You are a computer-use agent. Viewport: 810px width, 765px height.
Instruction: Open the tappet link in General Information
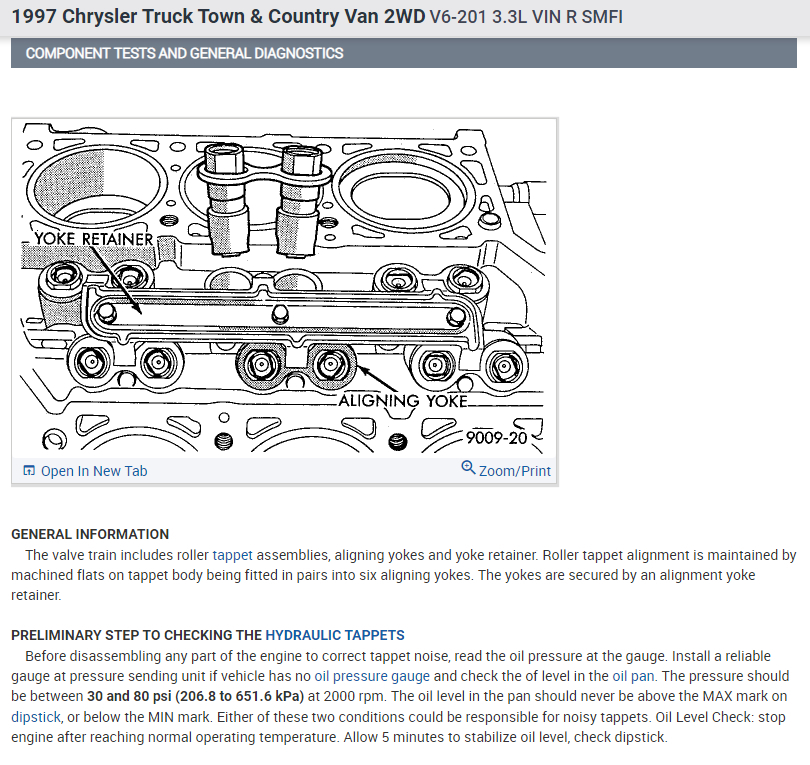[232, 555]
